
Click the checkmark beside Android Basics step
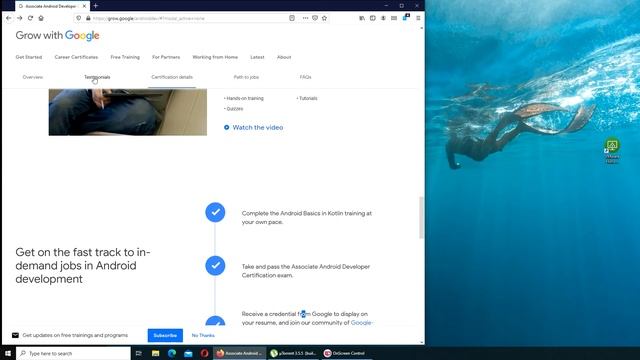(x=215, y=212)
